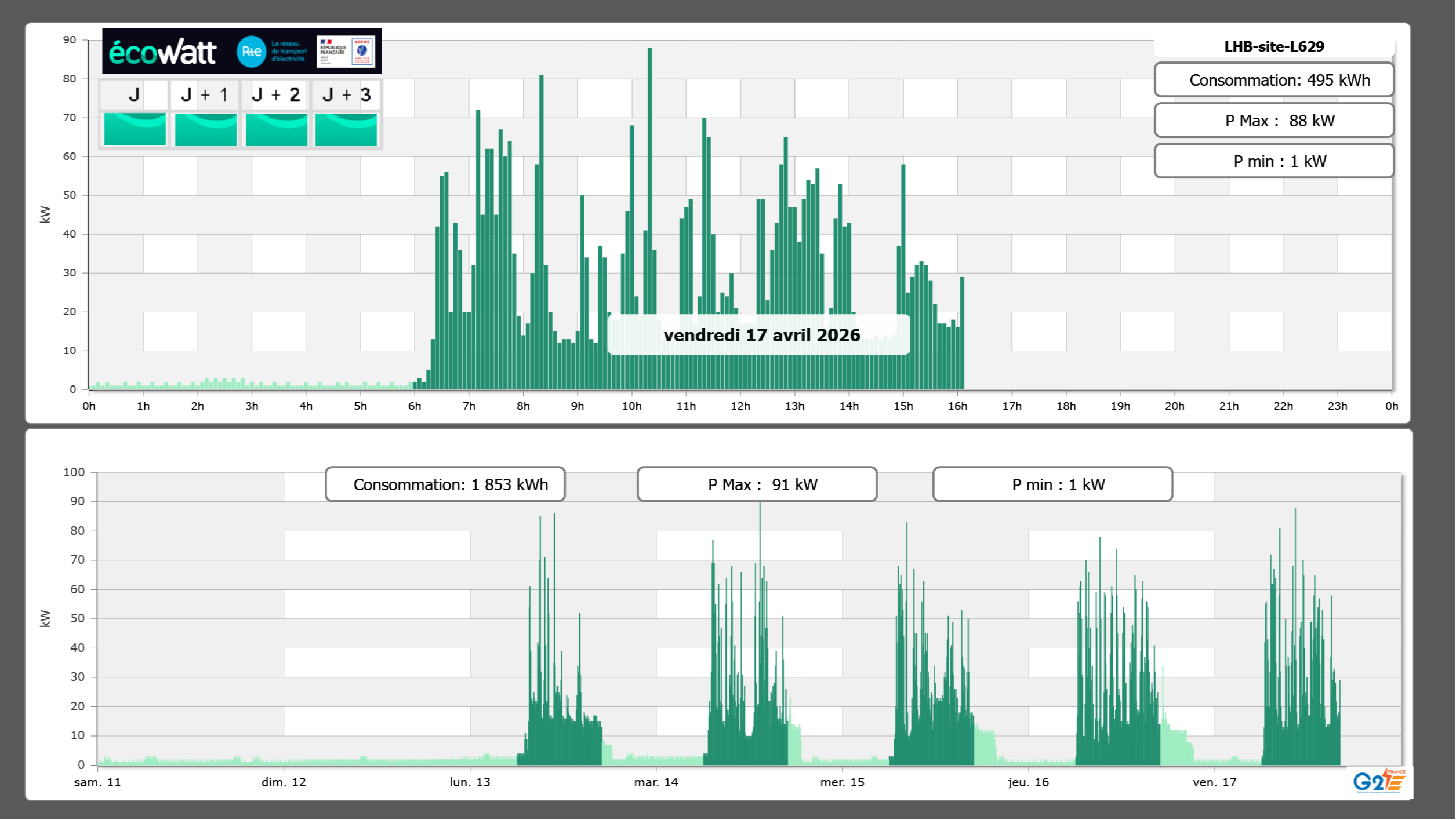The width and height of the screenshot is (1456, 820).
Task: Click the Consommation: 495 kWh box
Action: [x=1274, y=80]
